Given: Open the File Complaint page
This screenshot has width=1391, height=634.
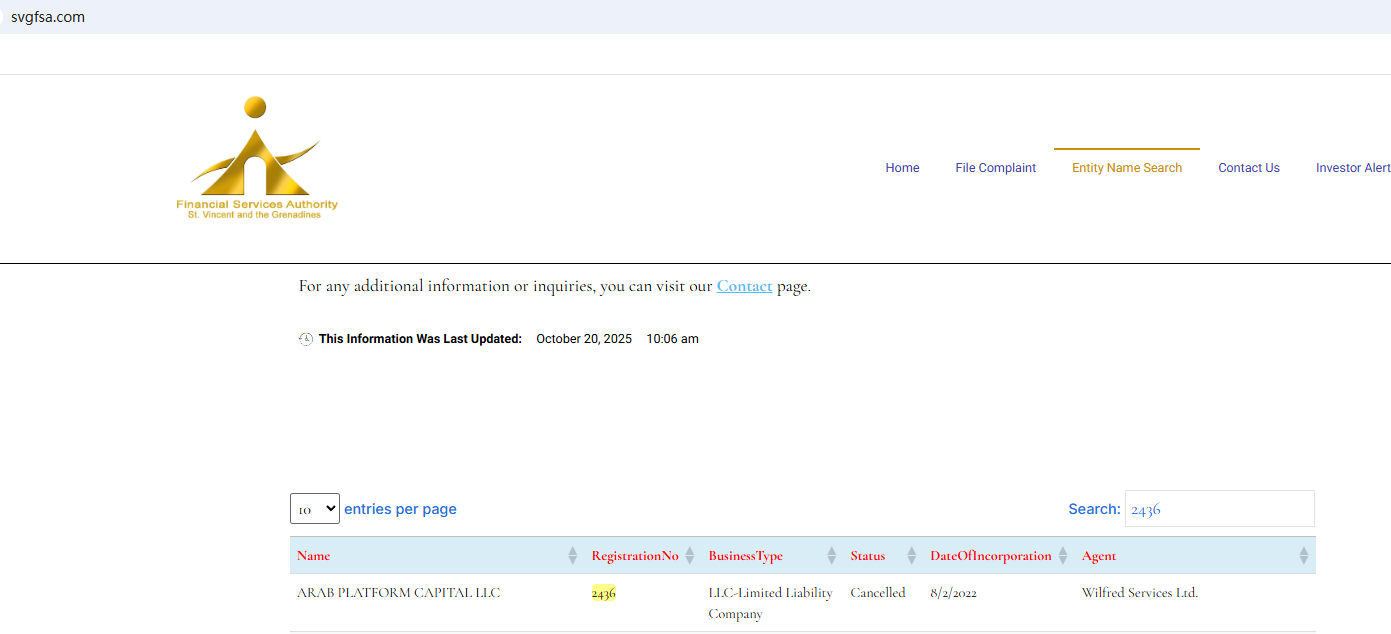Looking at the screenshot, I should coord(995,168).
